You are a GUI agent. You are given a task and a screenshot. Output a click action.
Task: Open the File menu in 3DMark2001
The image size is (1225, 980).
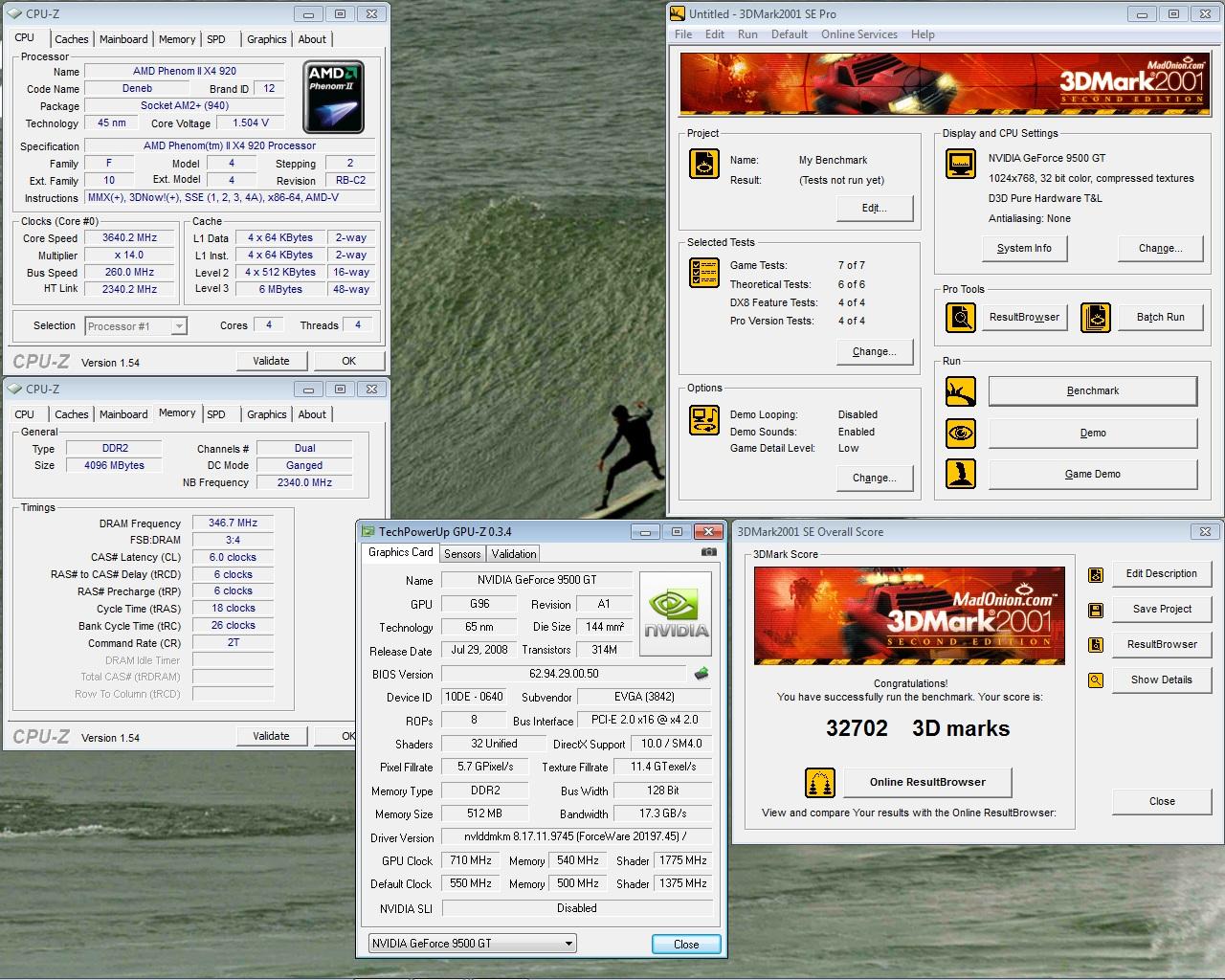pos(683,34)
